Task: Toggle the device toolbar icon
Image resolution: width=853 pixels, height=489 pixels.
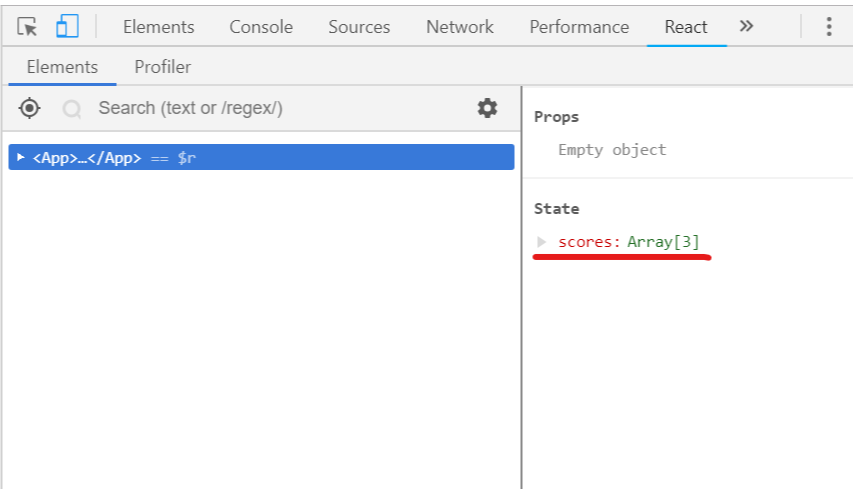Action: [x=67, y=27]
